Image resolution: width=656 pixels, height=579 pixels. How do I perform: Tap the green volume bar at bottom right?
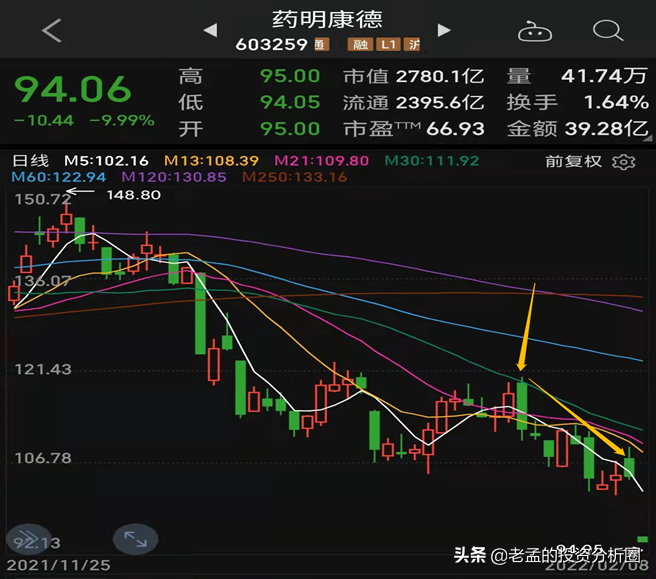click(x=642, y=539)
